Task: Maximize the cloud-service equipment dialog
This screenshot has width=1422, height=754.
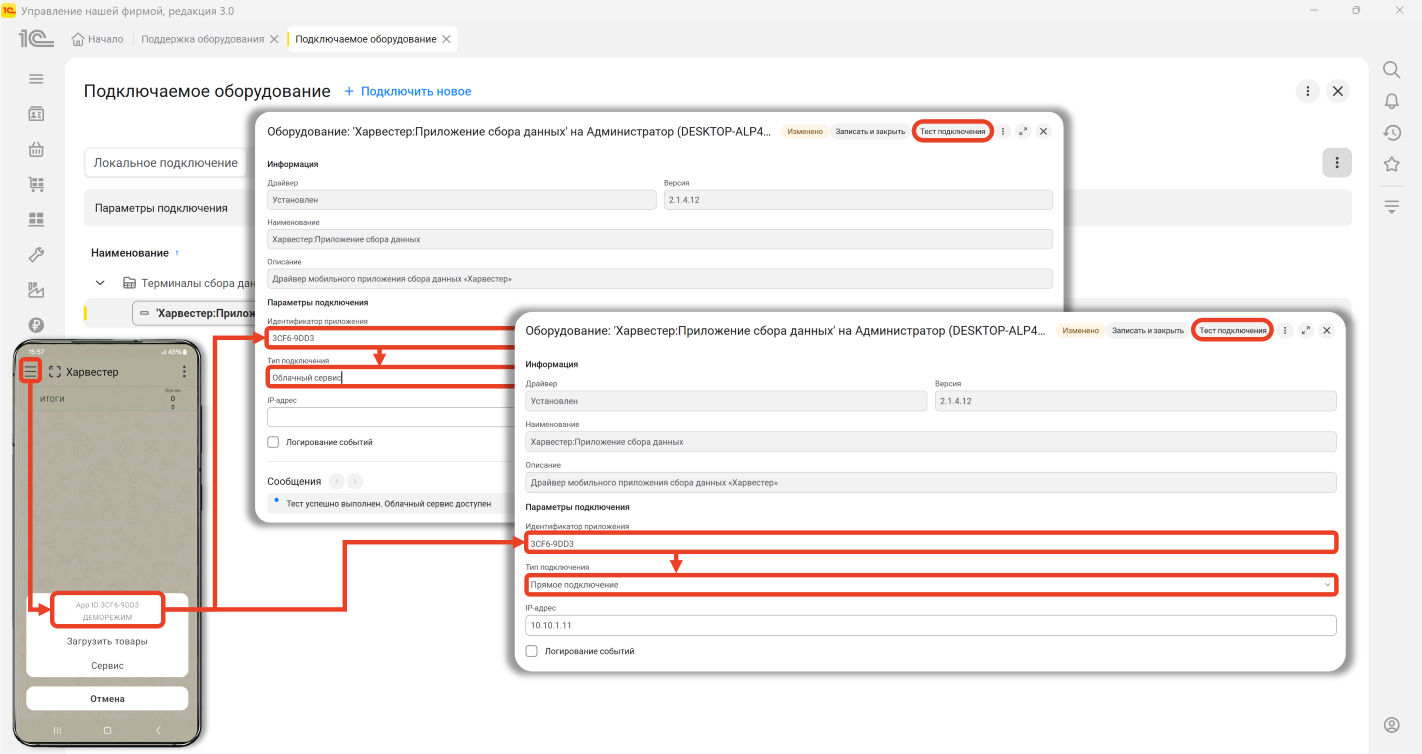Action: click(1023, 131)
